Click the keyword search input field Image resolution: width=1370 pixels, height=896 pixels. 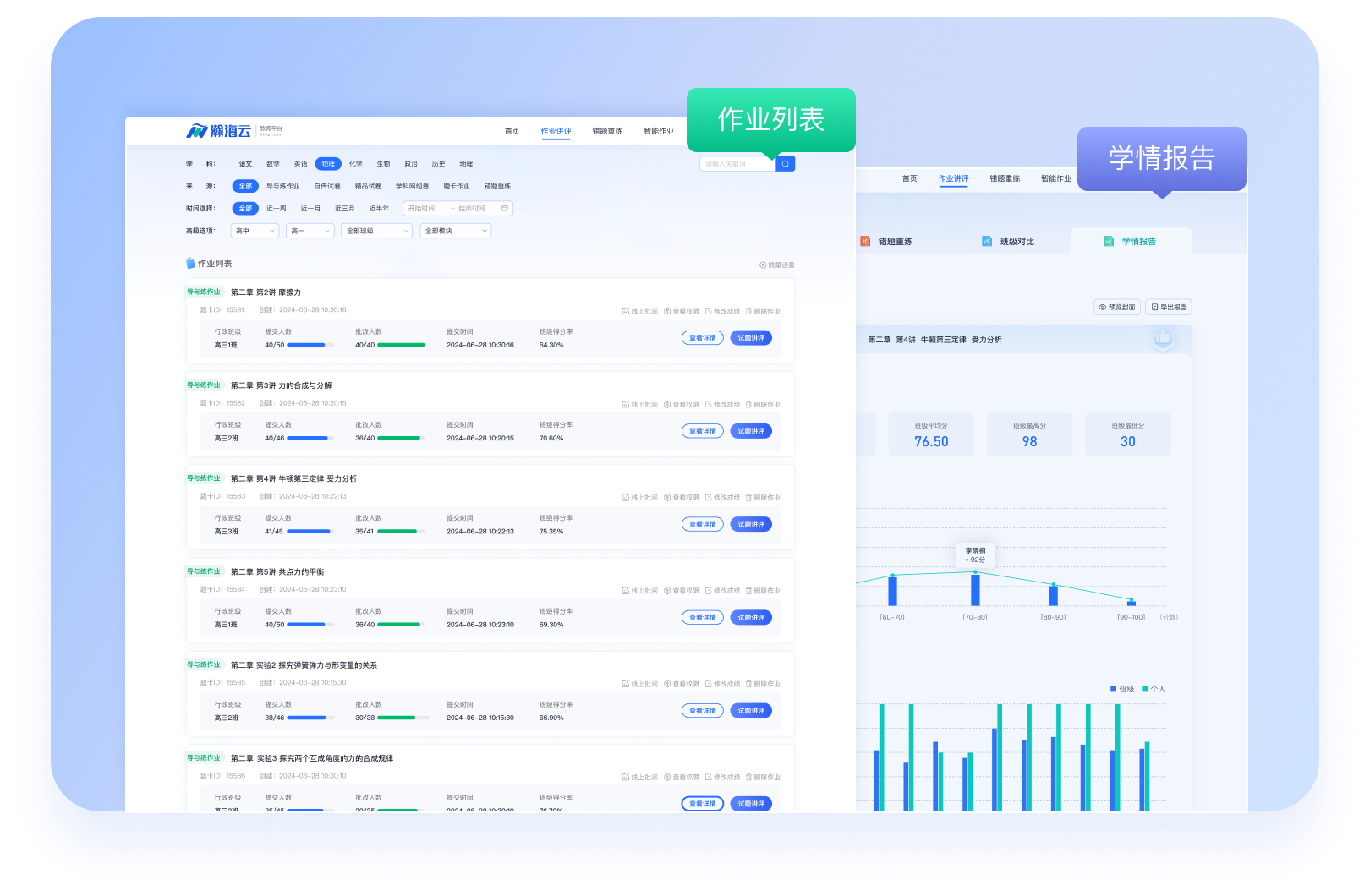tap(737, 164)
